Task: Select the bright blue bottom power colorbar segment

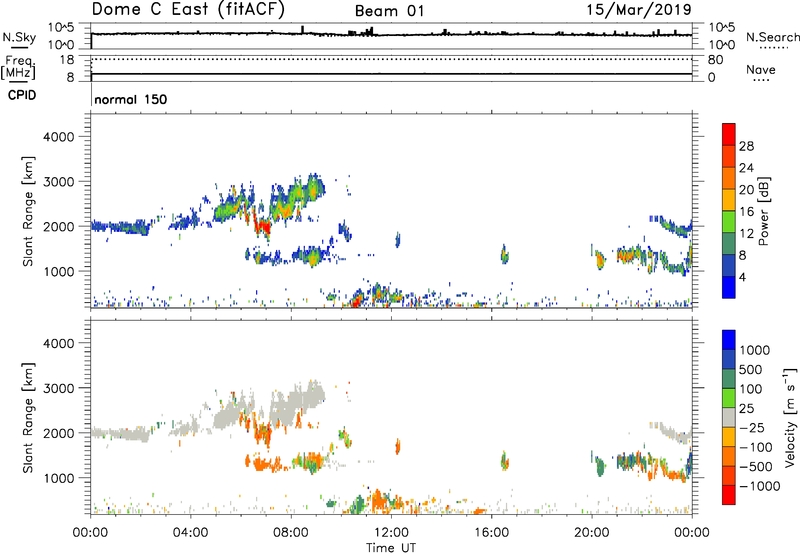Action: pyautogui.click(x=729, y=287)
